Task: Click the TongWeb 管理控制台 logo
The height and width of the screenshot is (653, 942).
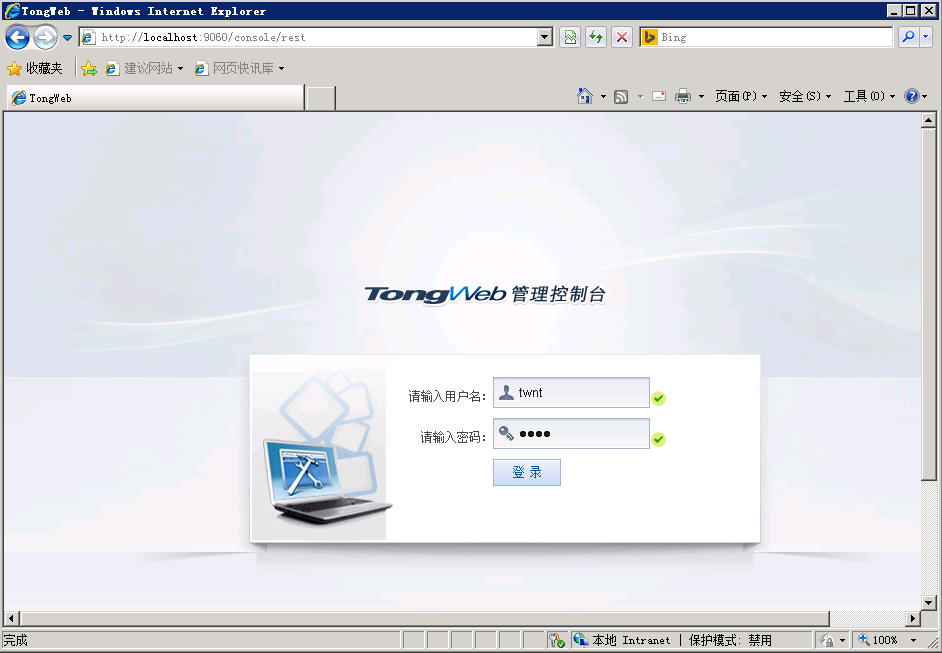Action: (x=485, y=294)
